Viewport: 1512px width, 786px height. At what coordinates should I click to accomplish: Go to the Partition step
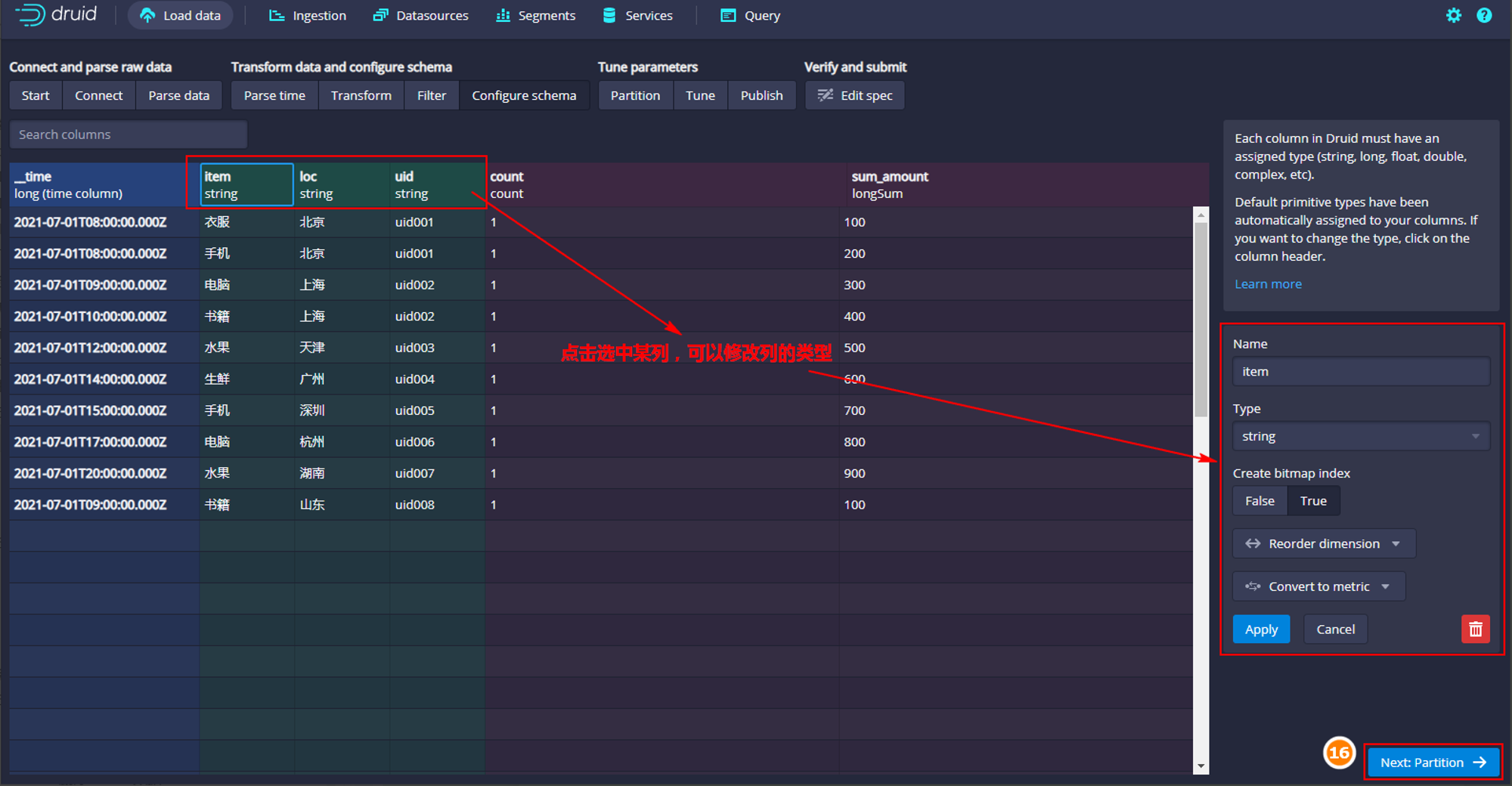635,95
